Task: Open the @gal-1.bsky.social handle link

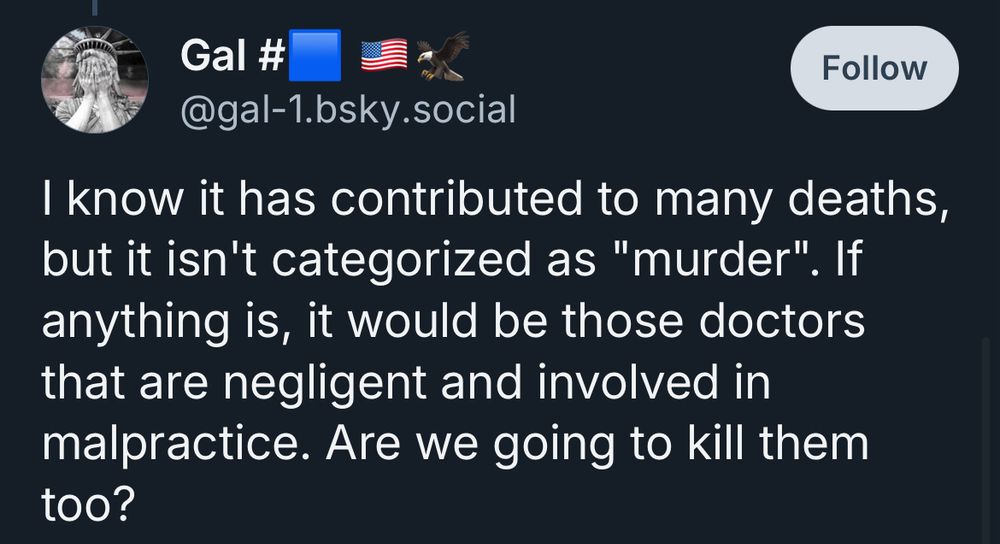Action: click(347, 108)
